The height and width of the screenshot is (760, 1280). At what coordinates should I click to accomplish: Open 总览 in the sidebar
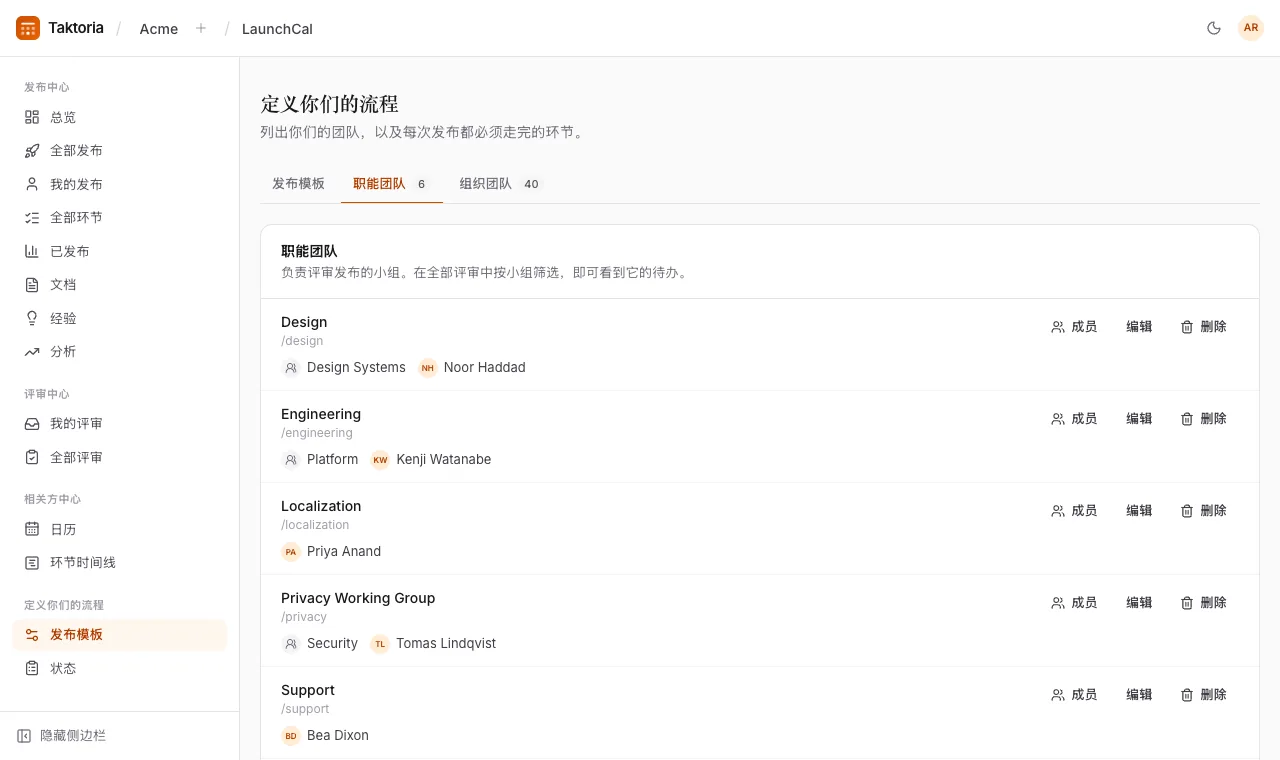click(120, 117)
